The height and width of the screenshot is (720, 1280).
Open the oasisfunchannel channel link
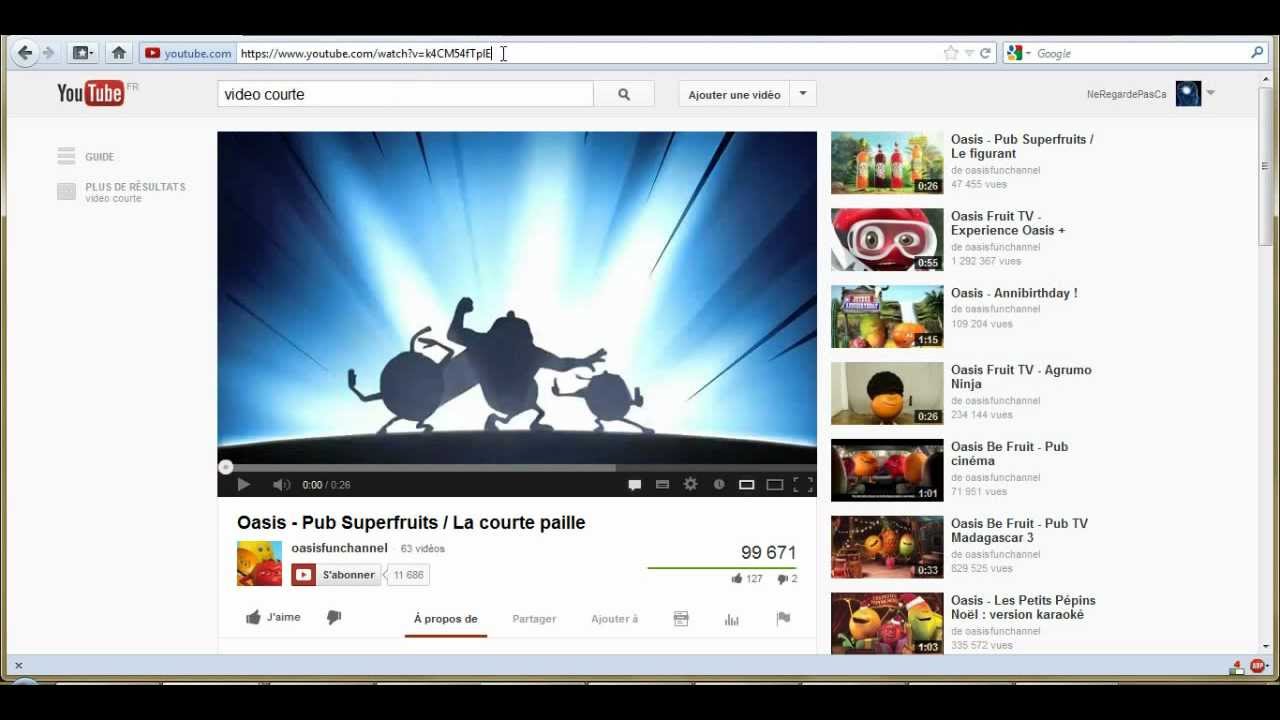(339, 548)
